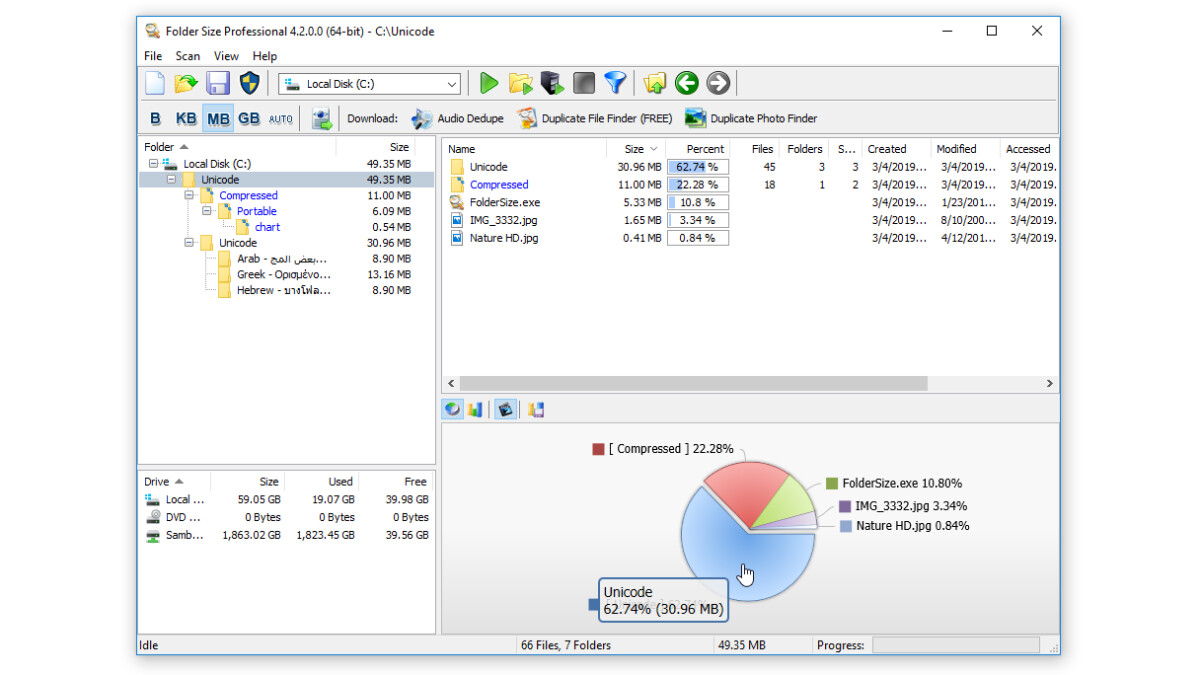The width and height of the screenshot is (1200, 675).
Task: Switch to the bar chart view icon
Action: [475, 410]
